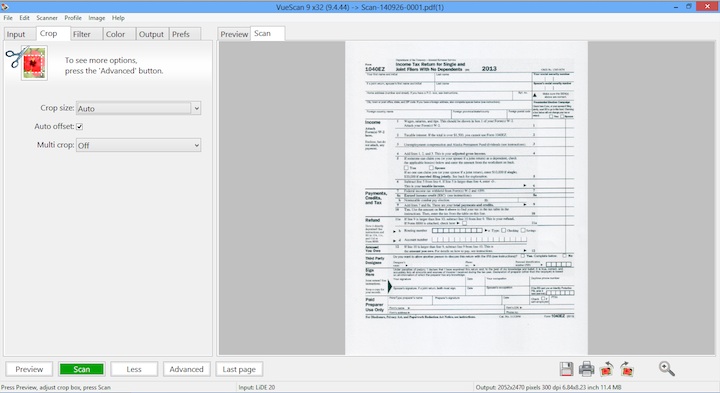Restore down the VueScan window

tap(689, 6)
